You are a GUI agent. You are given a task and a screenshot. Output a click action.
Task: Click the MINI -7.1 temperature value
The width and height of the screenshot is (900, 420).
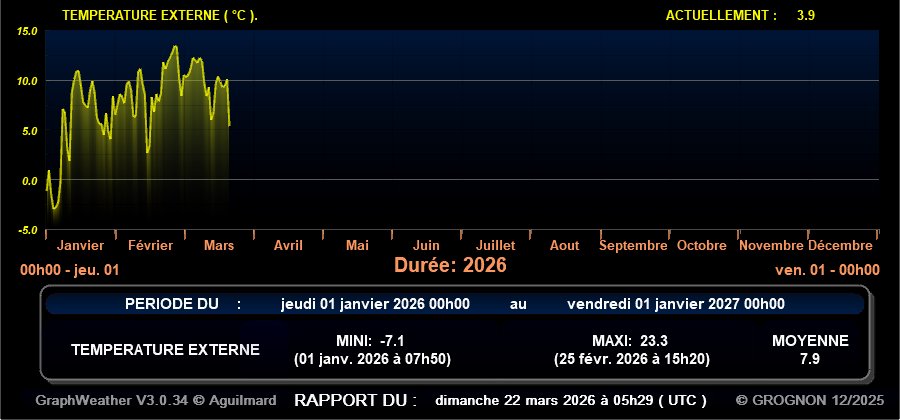click(x=385, y=340)
